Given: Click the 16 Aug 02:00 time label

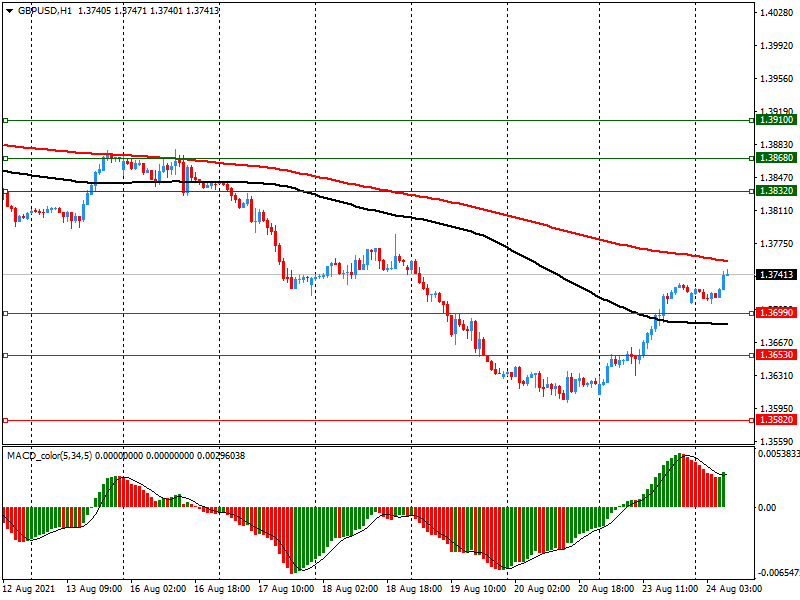Looking at the screenshot, I should 158,588.
